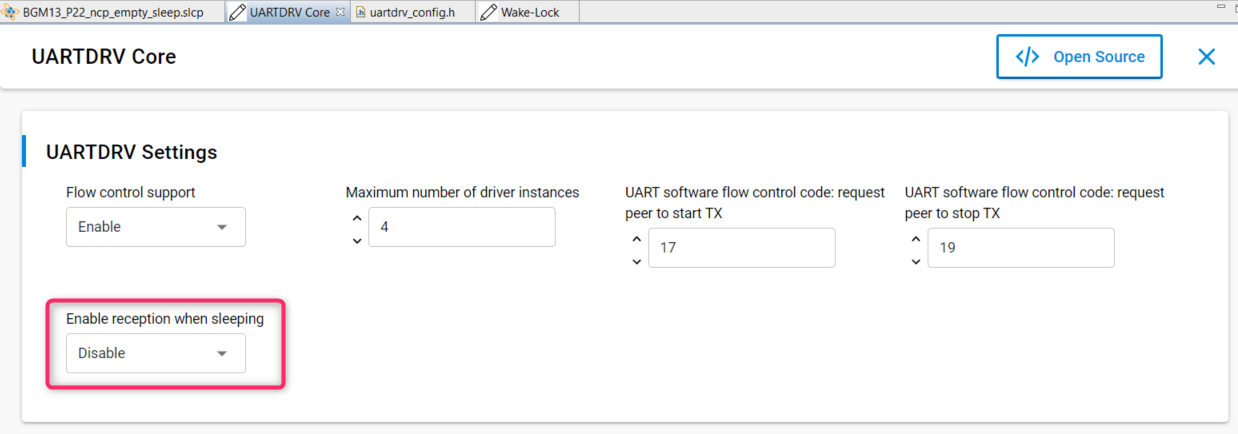Screen dimensions: 1238x434
Task: Close the UARTDRV Core tab using its X
Action: coord(340,12)
